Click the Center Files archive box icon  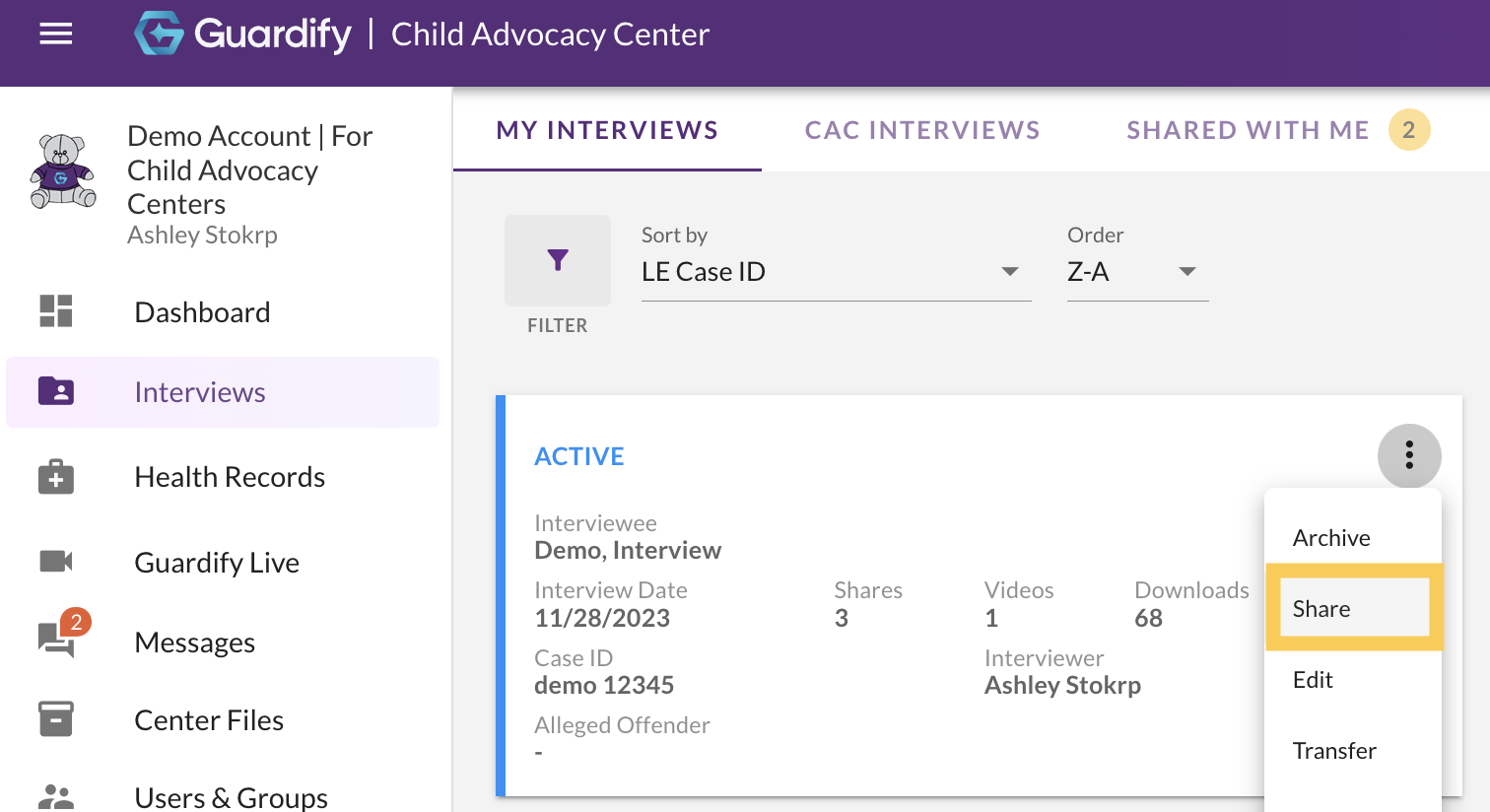(x=56, y=719)
